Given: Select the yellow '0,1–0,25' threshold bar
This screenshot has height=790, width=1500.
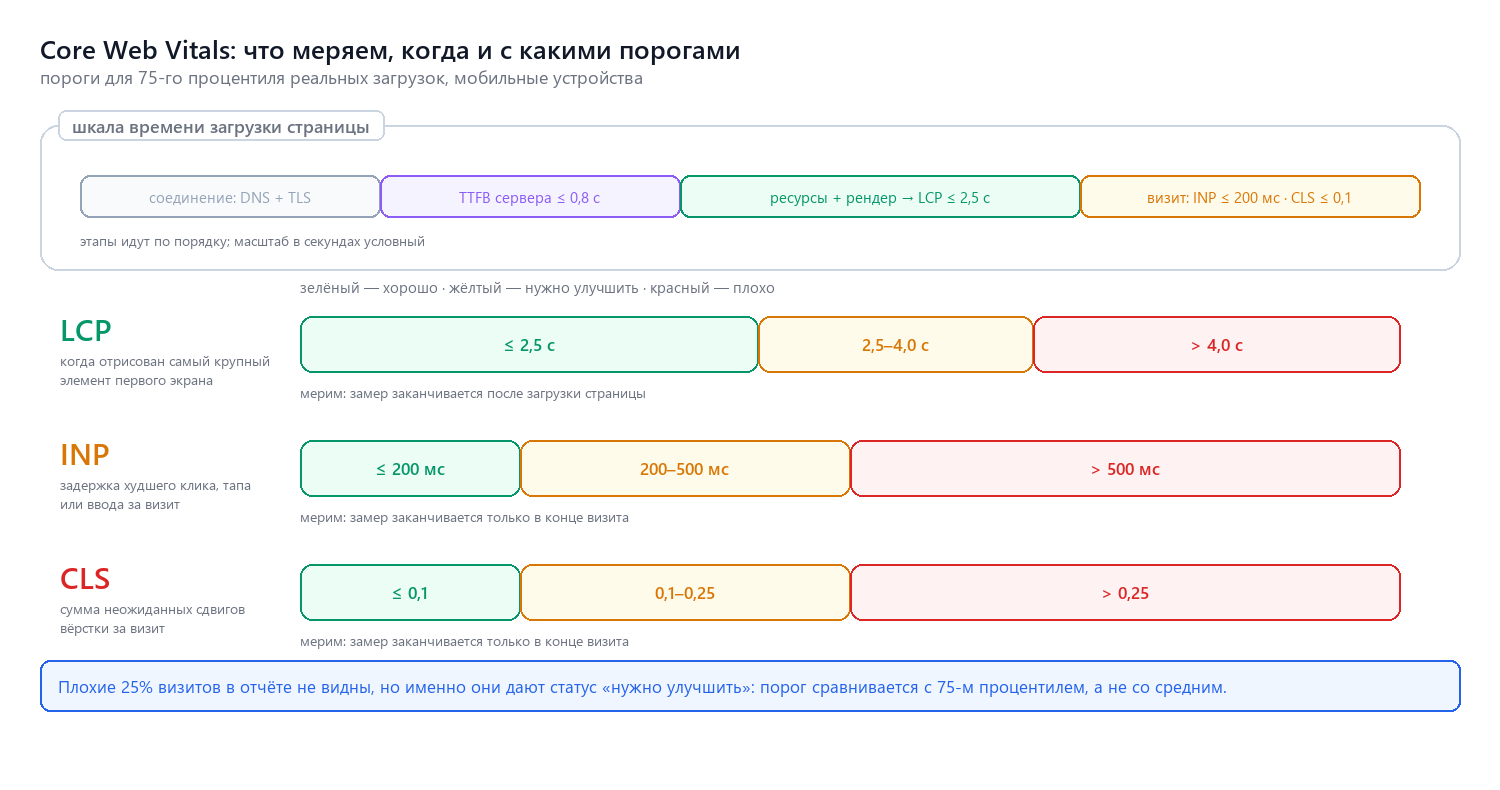Looking at the screenshot, I should [x=685, y=593].
